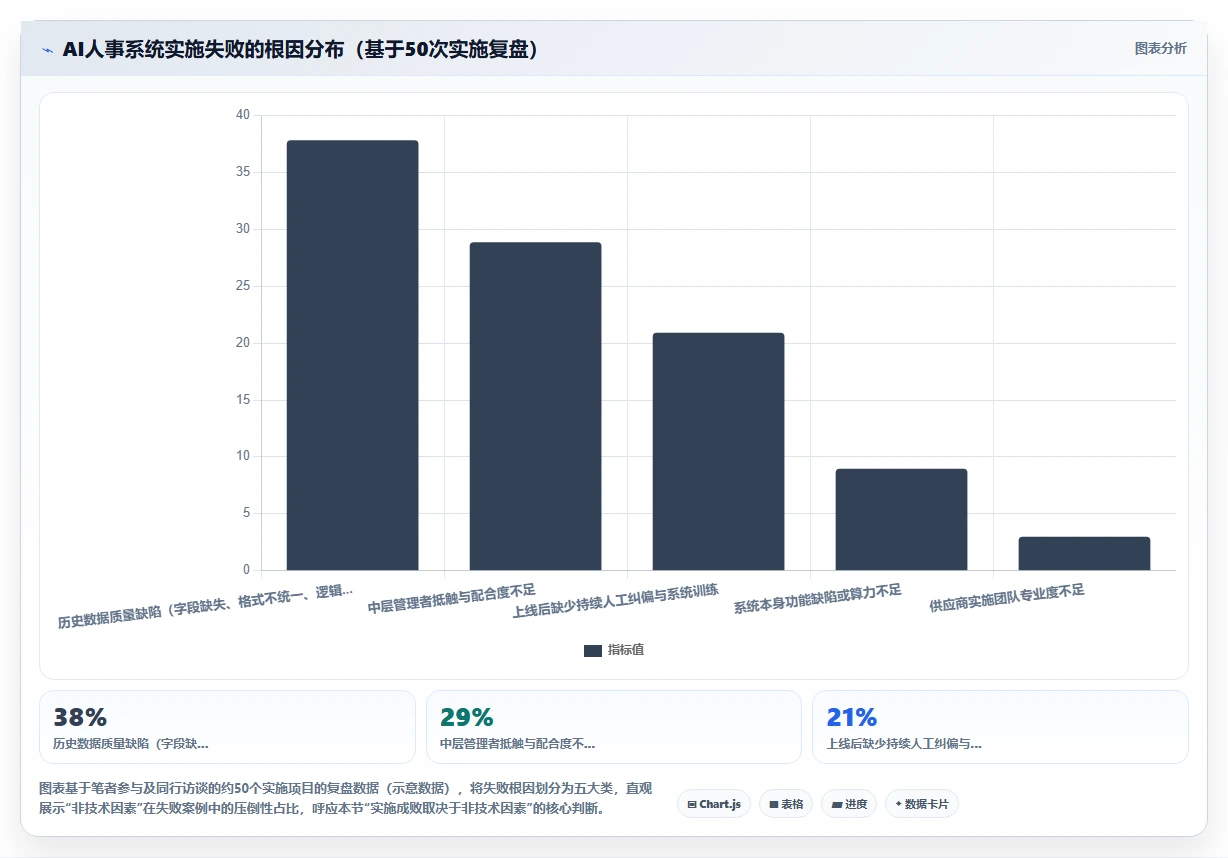Click the description paragraph starting 图表基于笔者参与

tap(345, 799)
